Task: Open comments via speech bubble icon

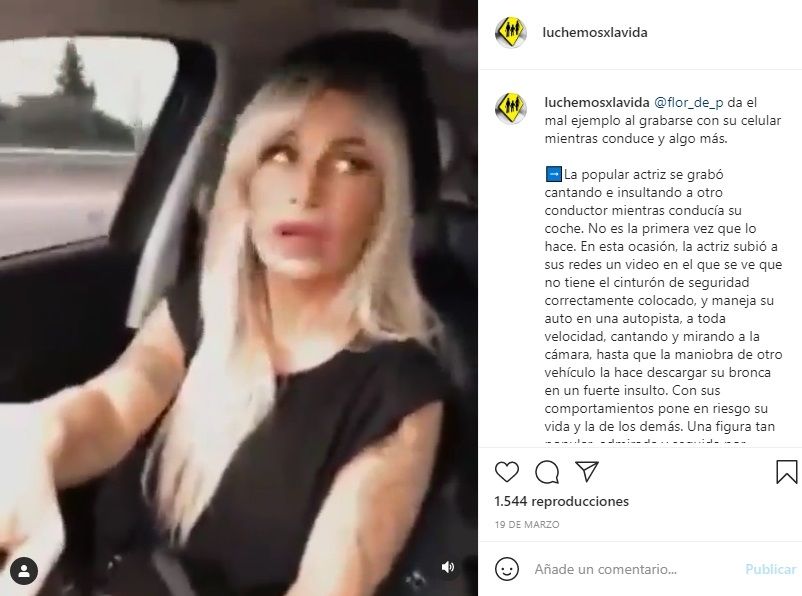Action: 547,472
